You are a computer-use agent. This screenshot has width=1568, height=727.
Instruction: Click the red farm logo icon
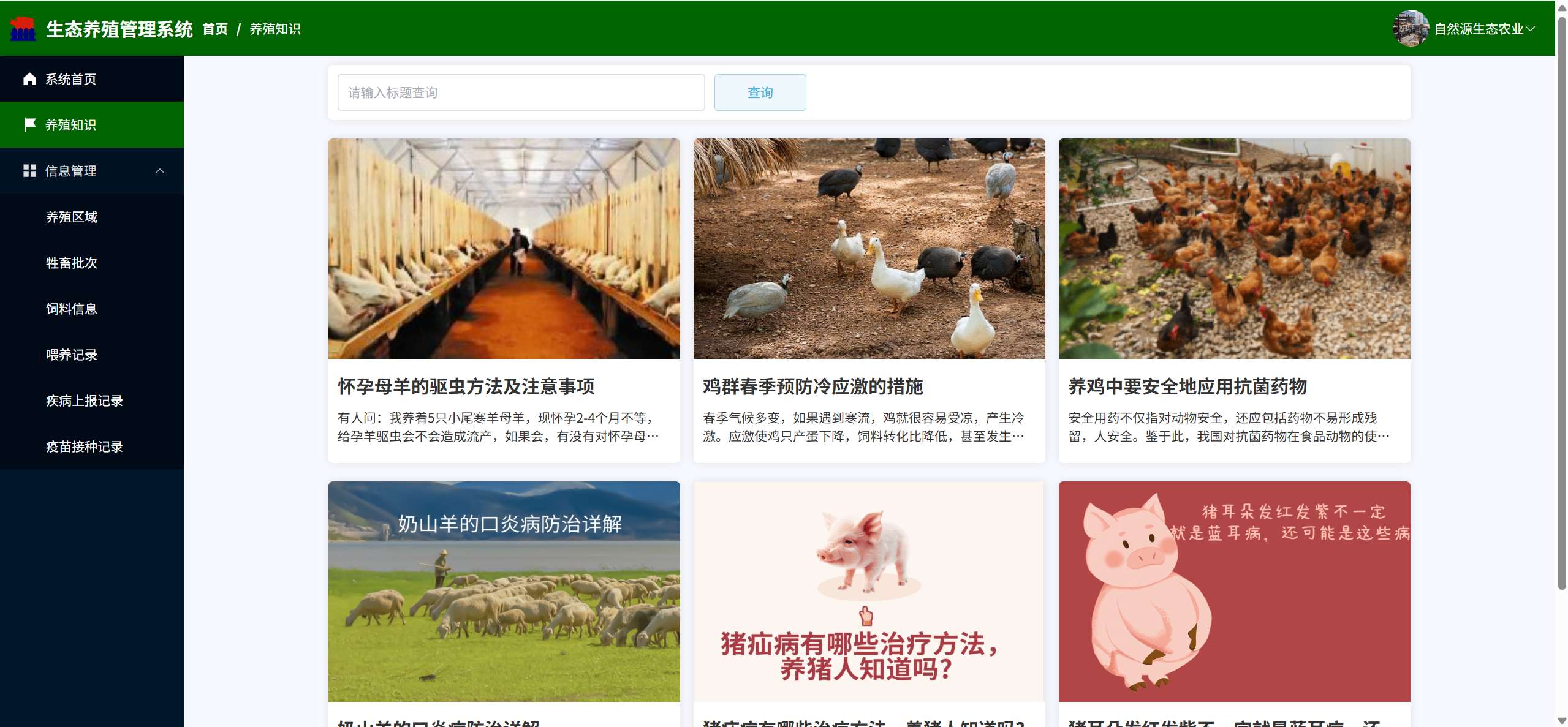(x=23, y=29)
